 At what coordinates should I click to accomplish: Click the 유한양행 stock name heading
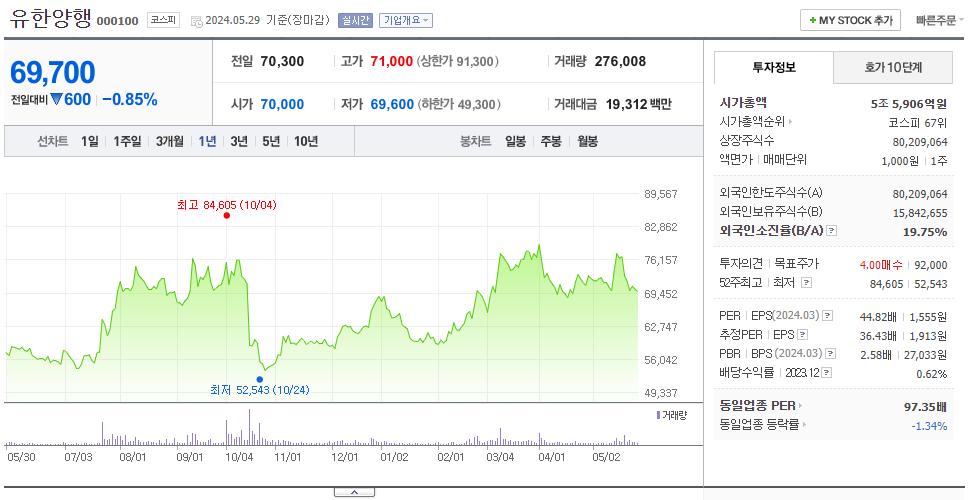pyautogui.click(x=51, y=19)
